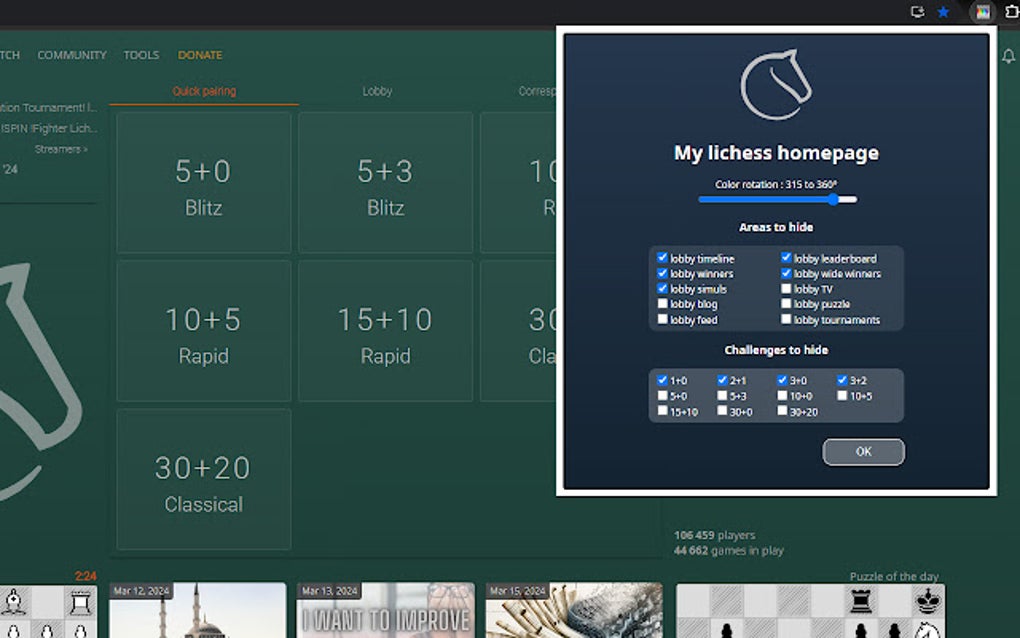Screen dimensions: 1020x638
Task: Click the My lichess homepage extension icon
Action: [982, 12]
